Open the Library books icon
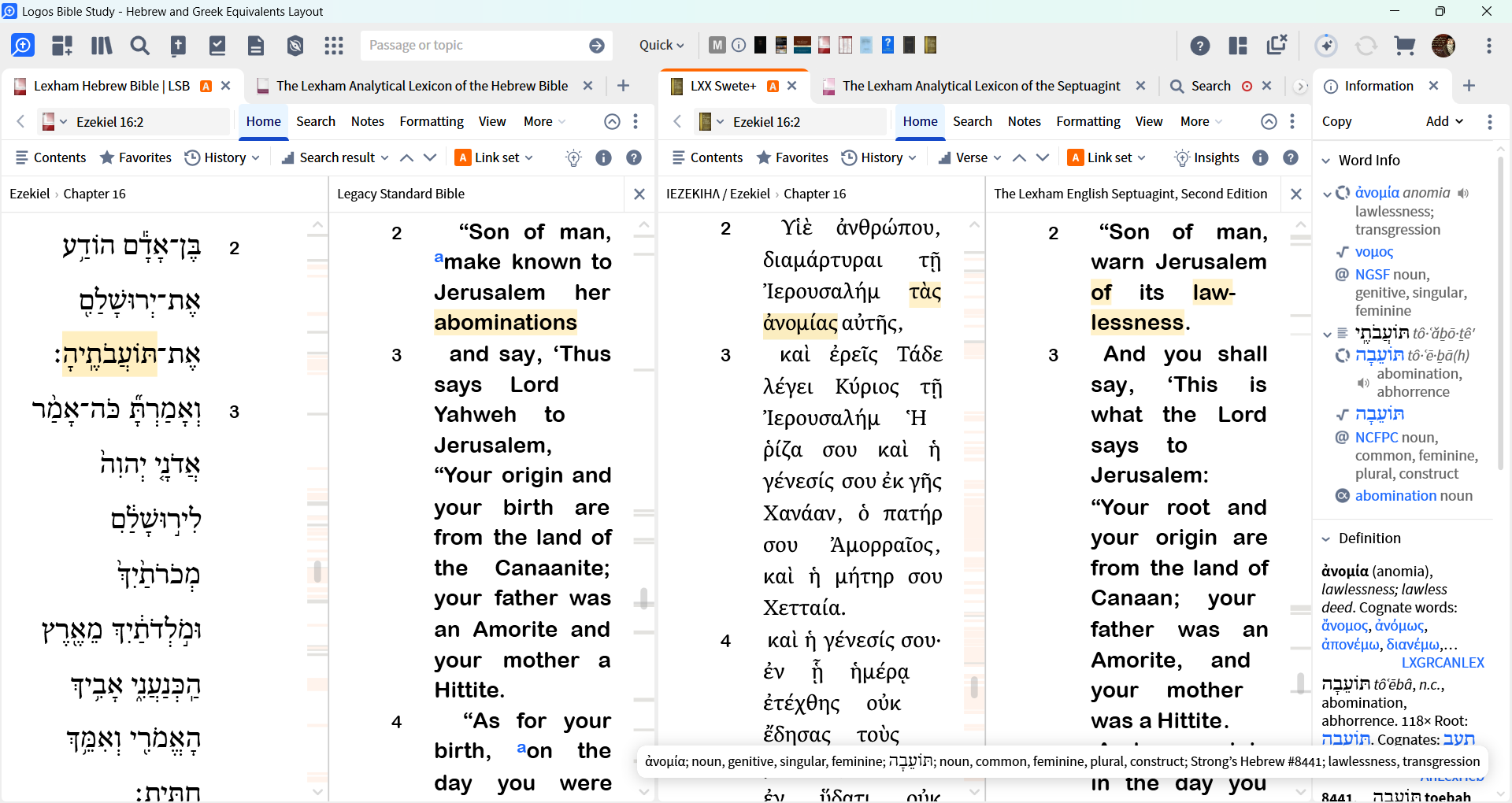This screenshot has height=803, width=1512. click(x=102, y=46)
